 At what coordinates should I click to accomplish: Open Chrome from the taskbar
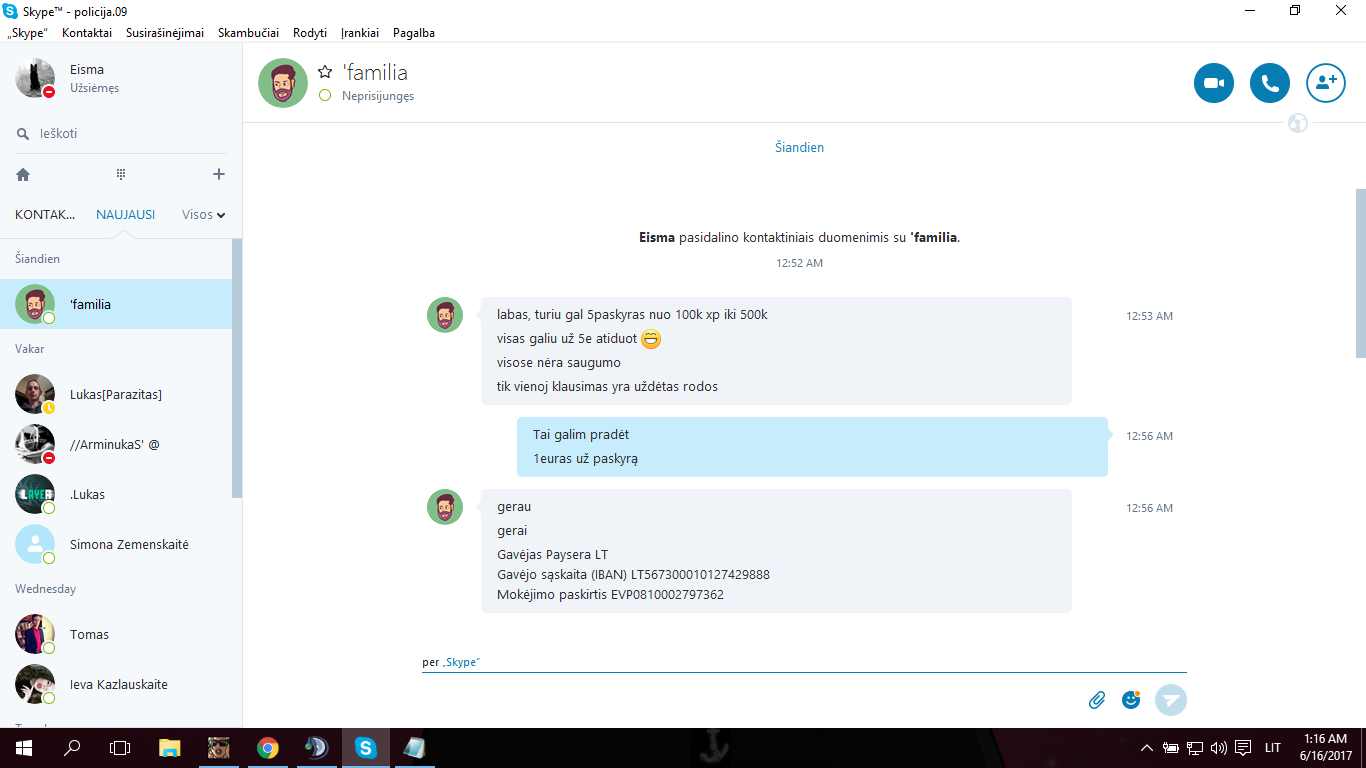pos(267,747)
